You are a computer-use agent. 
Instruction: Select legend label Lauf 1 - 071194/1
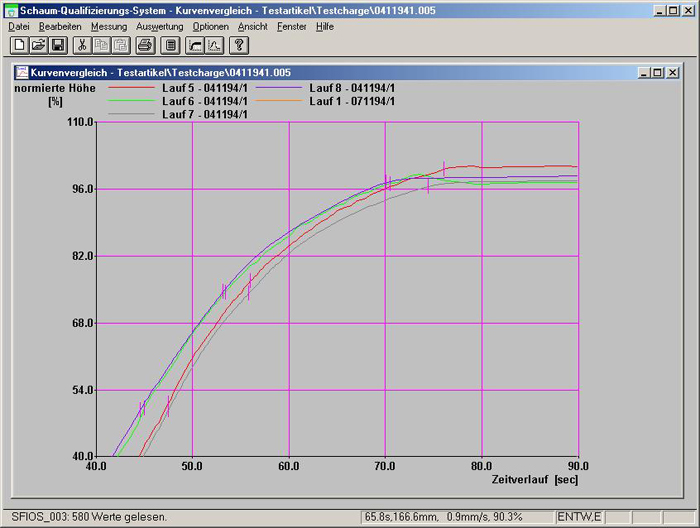pyautogui.click(x=352, y=101)
